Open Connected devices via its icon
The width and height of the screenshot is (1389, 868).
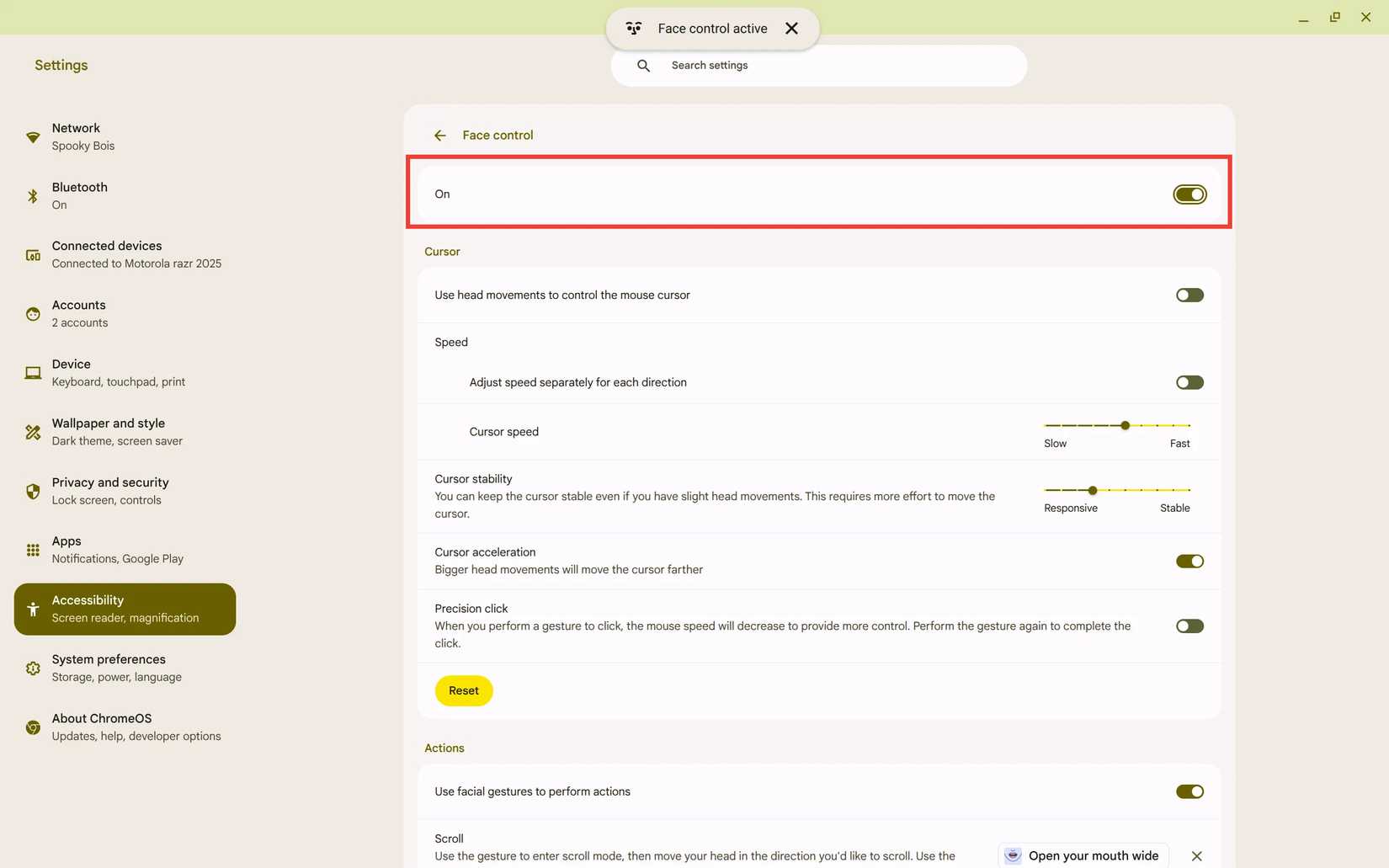pyautogui.click(x=32, y=254)
